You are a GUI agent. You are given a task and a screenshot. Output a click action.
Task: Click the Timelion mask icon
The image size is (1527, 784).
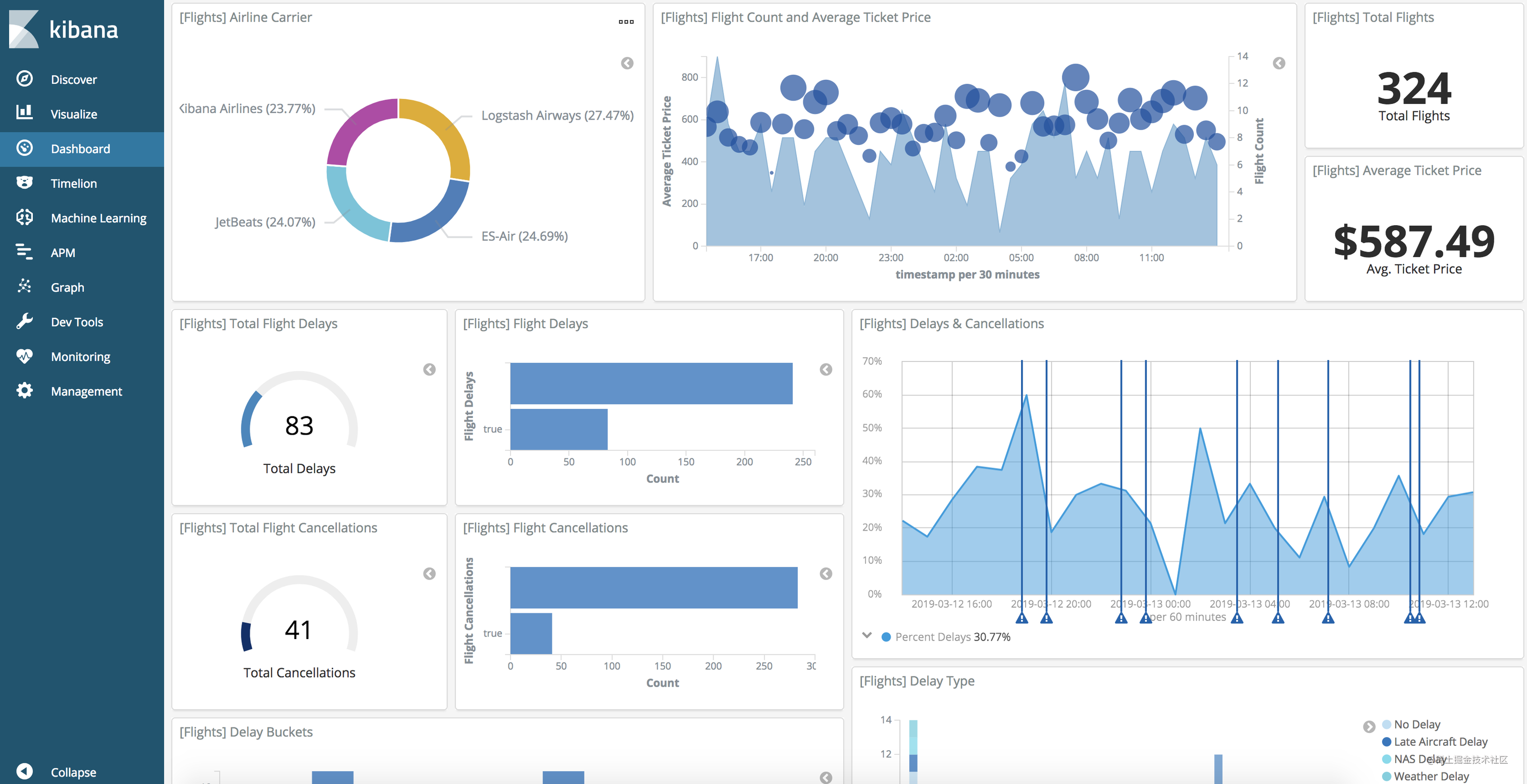coord(24,183)
